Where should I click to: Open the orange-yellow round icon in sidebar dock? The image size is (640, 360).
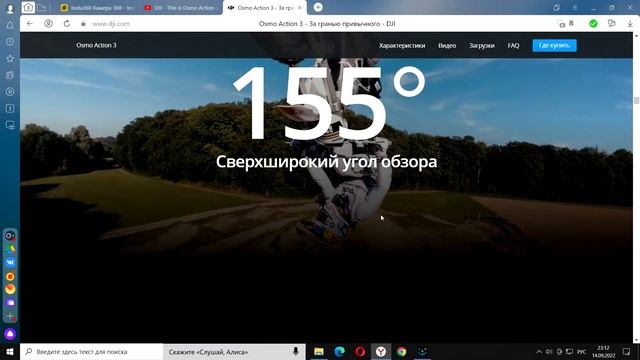tap(10, 289)
